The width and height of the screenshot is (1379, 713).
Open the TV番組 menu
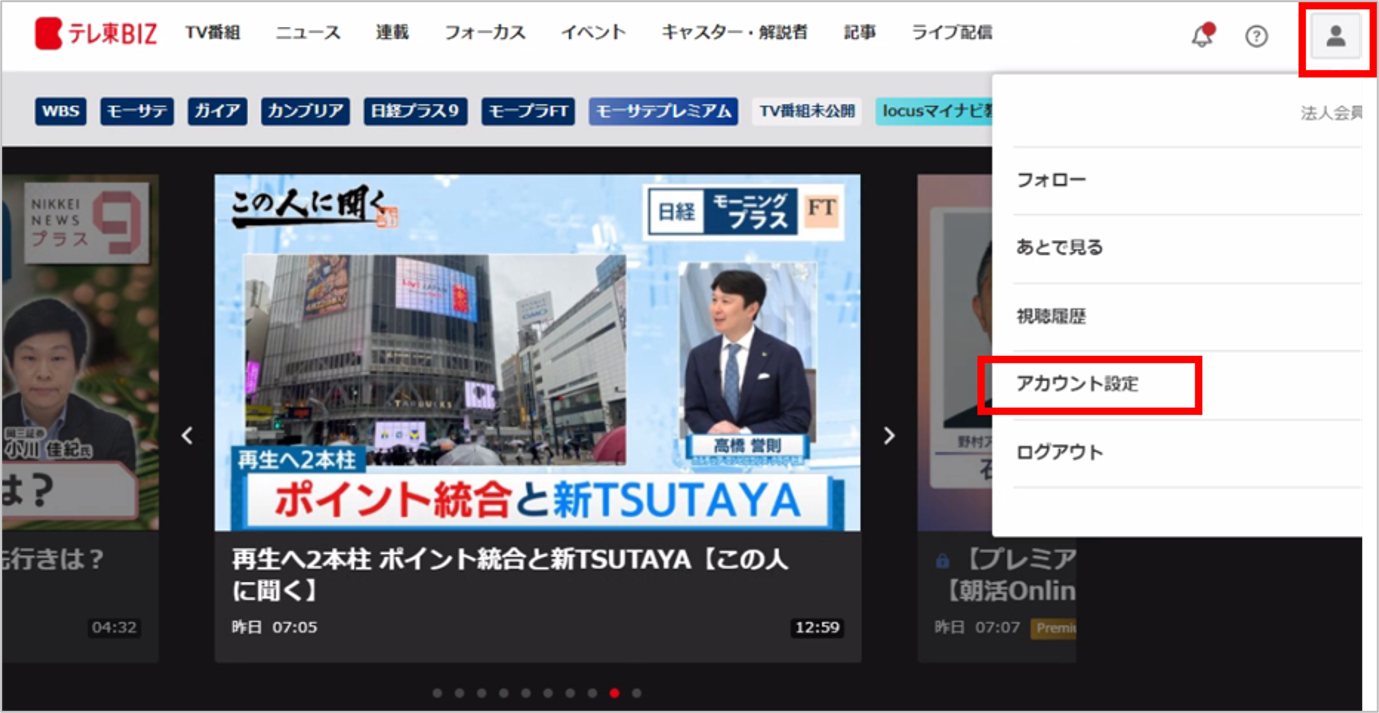click(x=212, y=32)
